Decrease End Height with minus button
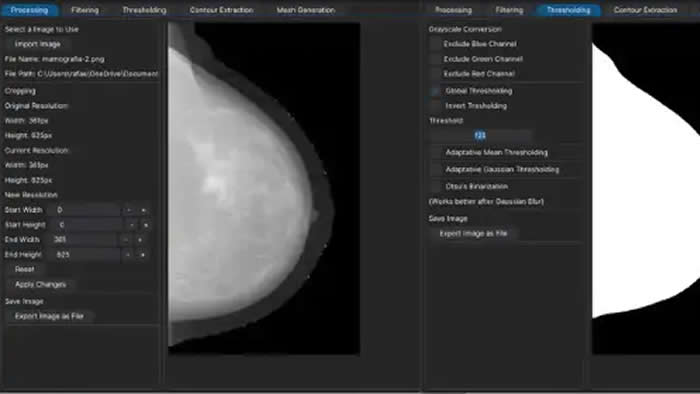This screenshot has height=394, width=700. coord(128,255)
